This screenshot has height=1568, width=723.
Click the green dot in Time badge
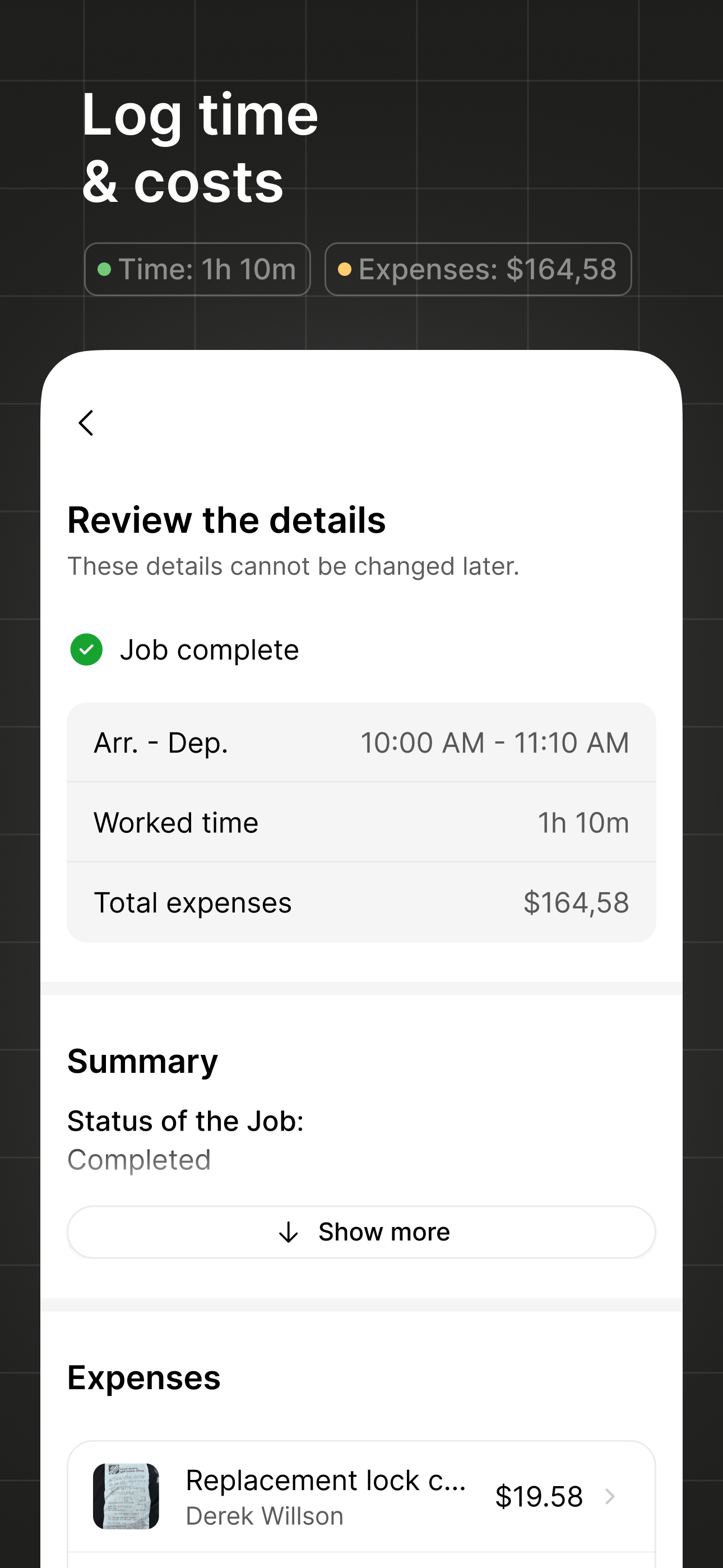tap(104, 269)
